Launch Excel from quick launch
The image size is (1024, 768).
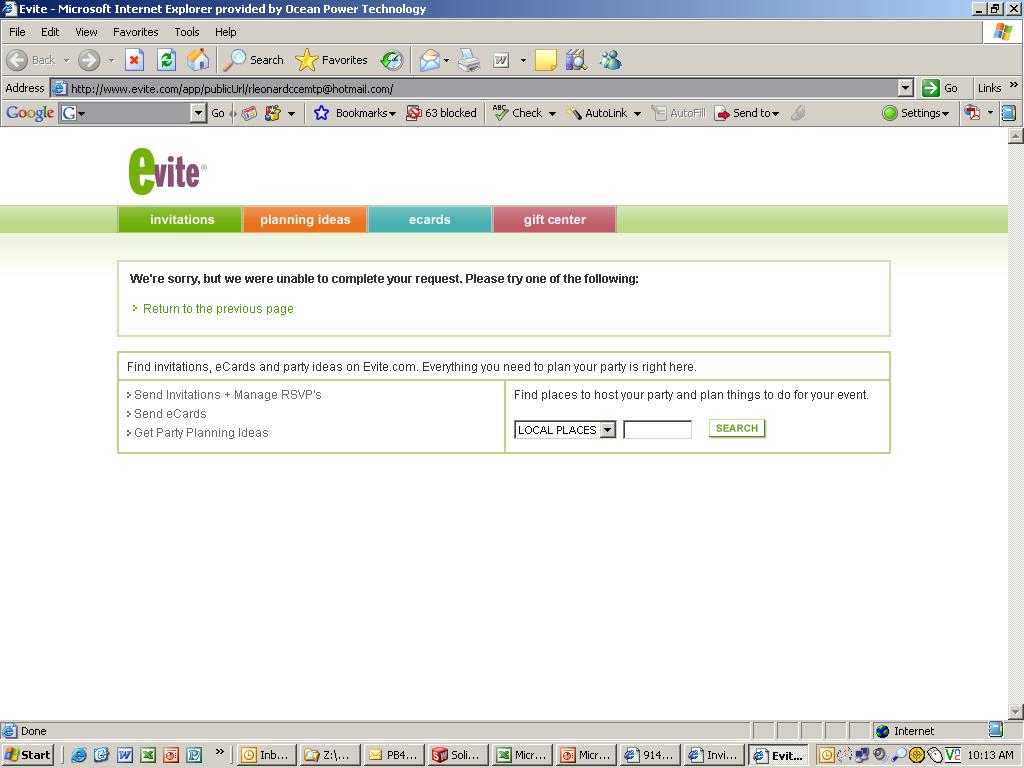148,755
